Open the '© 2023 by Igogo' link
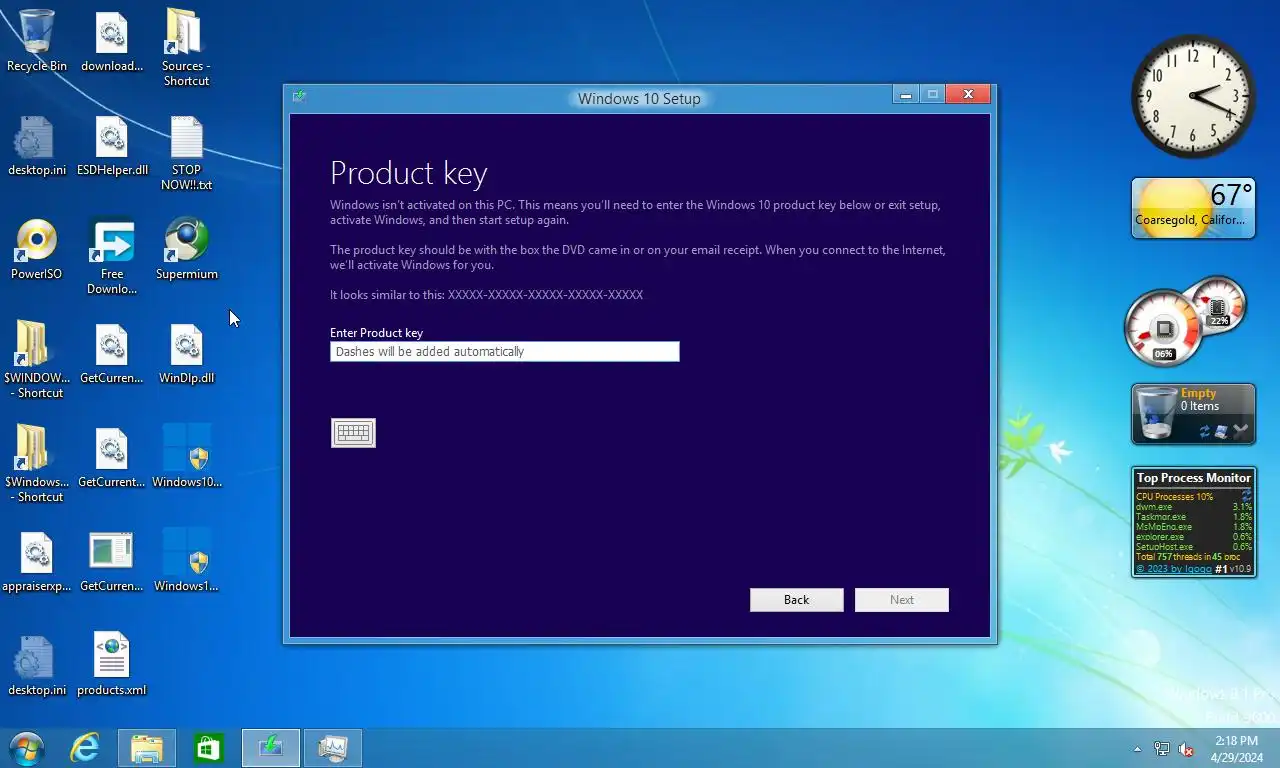This screenshot has width=1280, height=768. [x=1174, y=569]
